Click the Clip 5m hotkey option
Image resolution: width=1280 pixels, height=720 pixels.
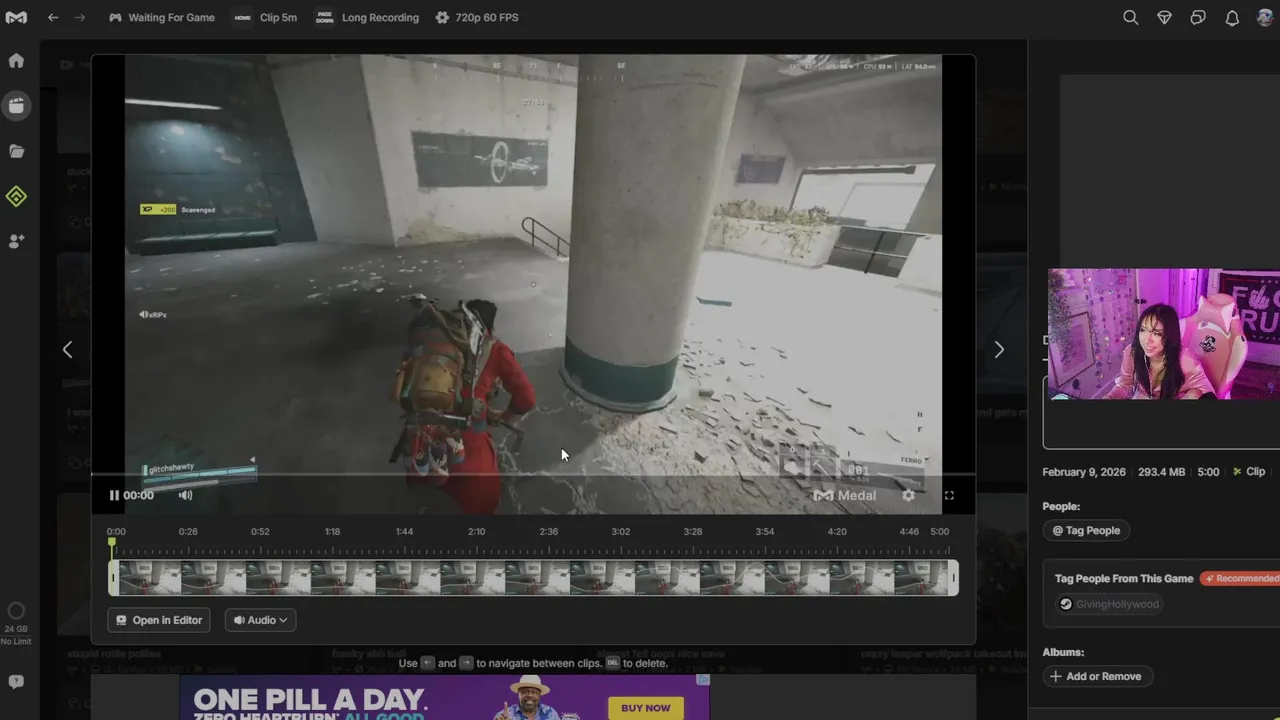265,17
